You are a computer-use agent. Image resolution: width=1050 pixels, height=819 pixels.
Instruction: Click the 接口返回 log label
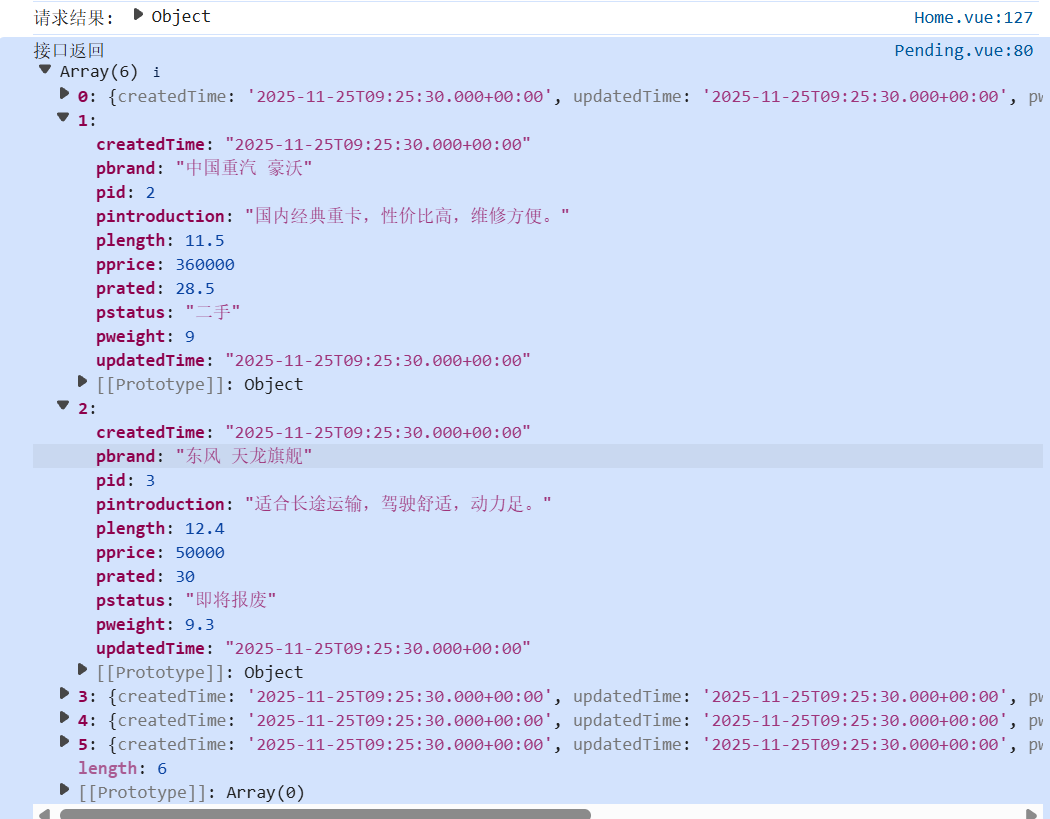point(69,50)
